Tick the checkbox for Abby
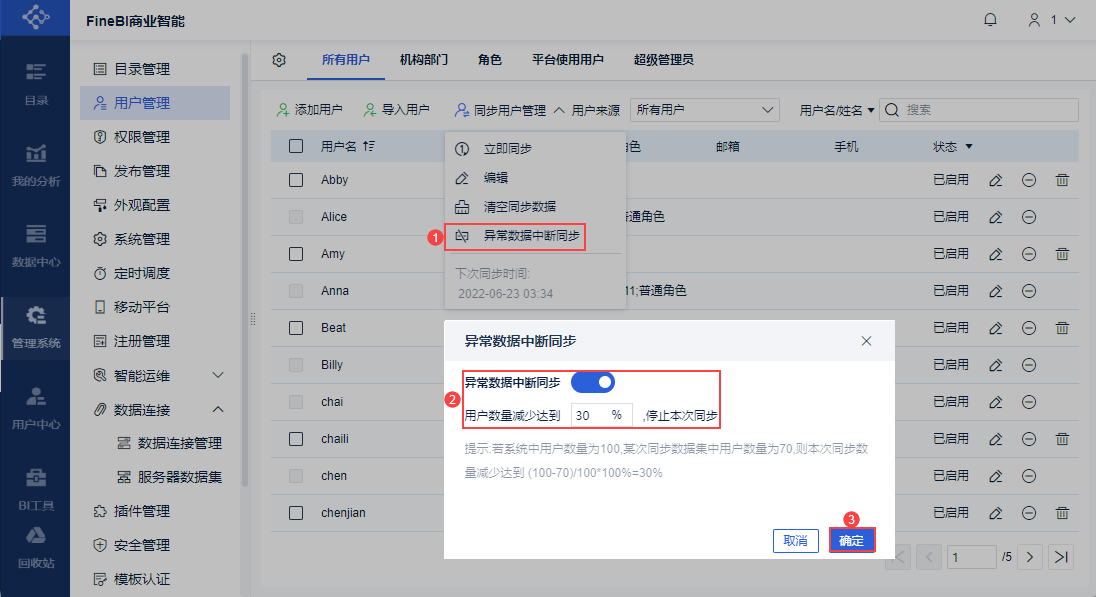The width and height of the screenshot is (1096, 597). click(296, 180)
